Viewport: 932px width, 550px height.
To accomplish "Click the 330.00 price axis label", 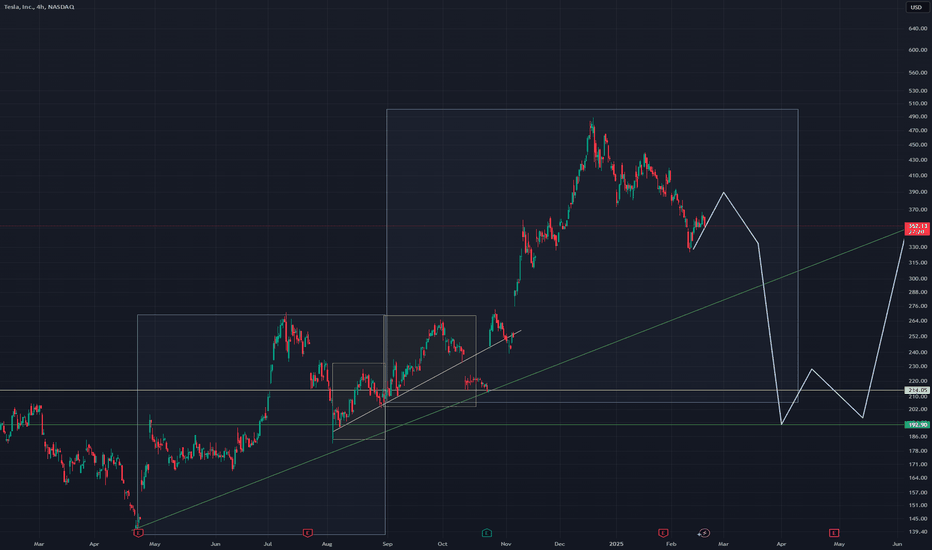I will 918,247.
